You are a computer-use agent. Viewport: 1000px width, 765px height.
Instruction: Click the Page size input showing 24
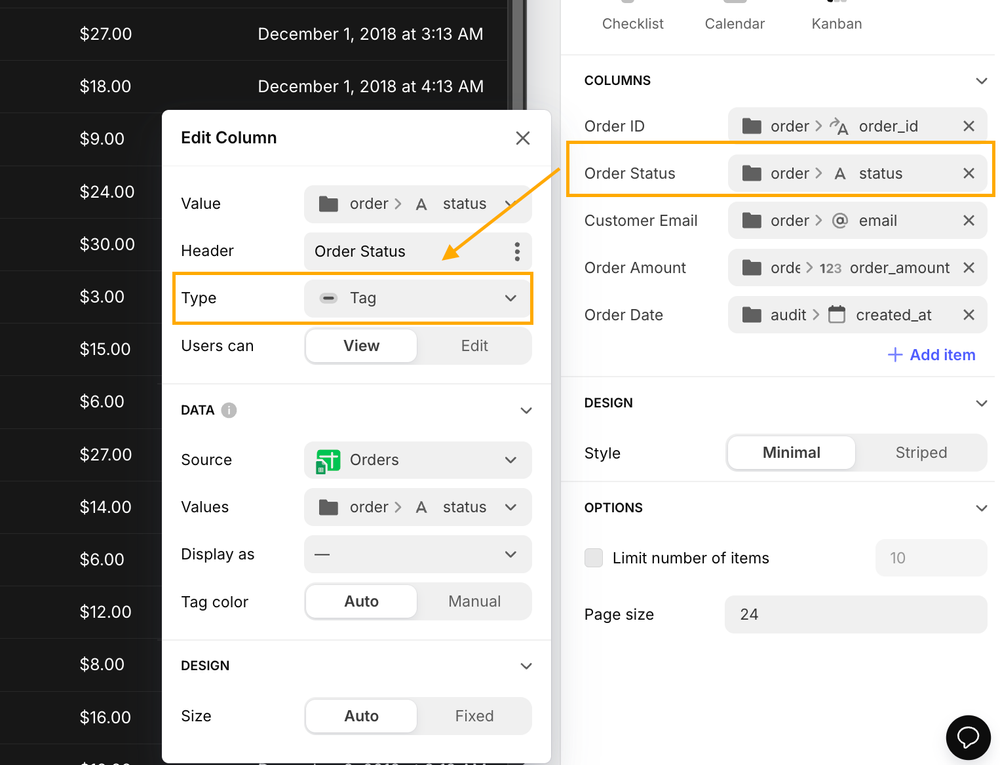pos(855,614)
